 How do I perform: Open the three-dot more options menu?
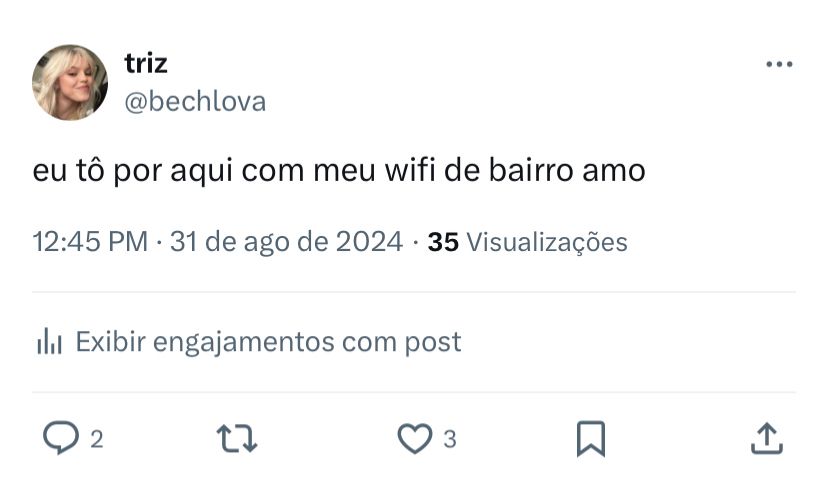click(x=779, y=64)
